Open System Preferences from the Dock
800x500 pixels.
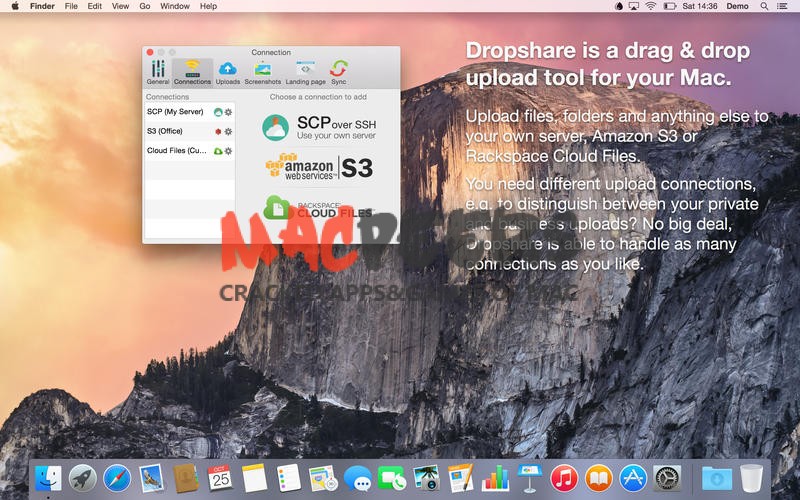point(667,478)
